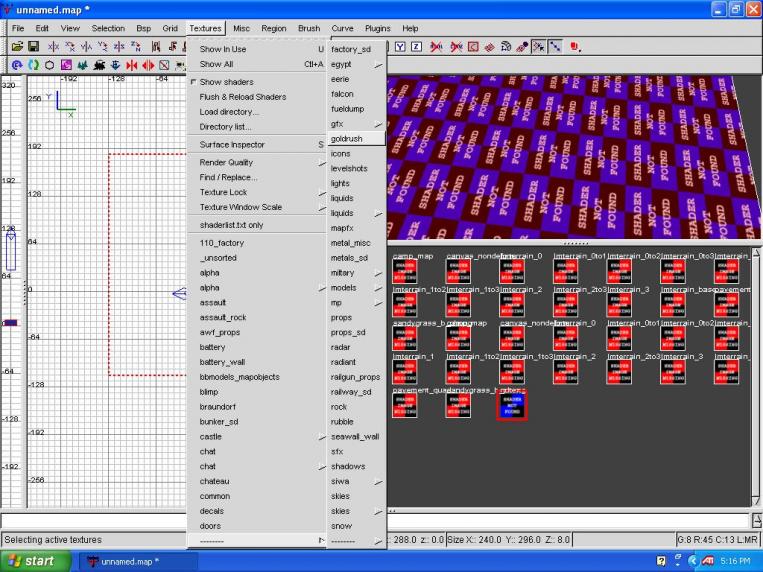The image size is (763, 572).
Task: Click the red pill-shaped icon in toolbar
Action: [575, 47]
